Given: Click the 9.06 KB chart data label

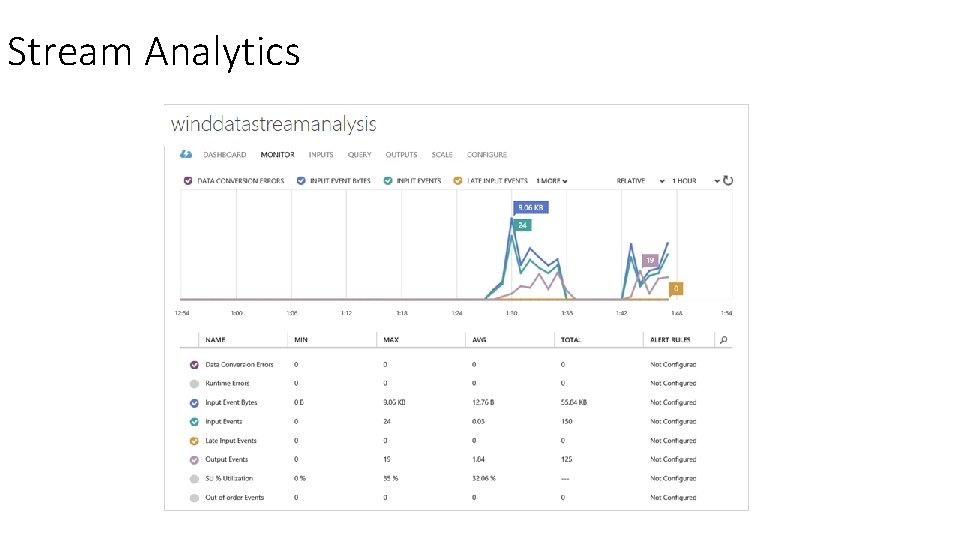Looking at the screenshot, I should 530,208.
